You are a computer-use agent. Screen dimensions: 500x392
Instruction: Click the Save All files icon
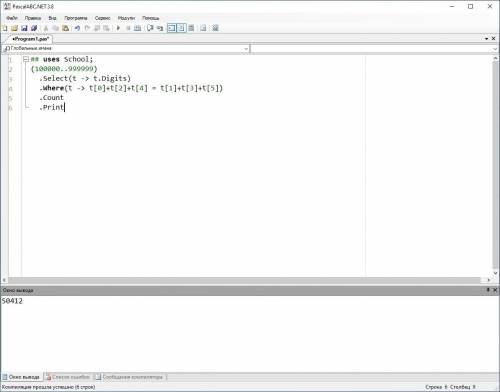34,28
